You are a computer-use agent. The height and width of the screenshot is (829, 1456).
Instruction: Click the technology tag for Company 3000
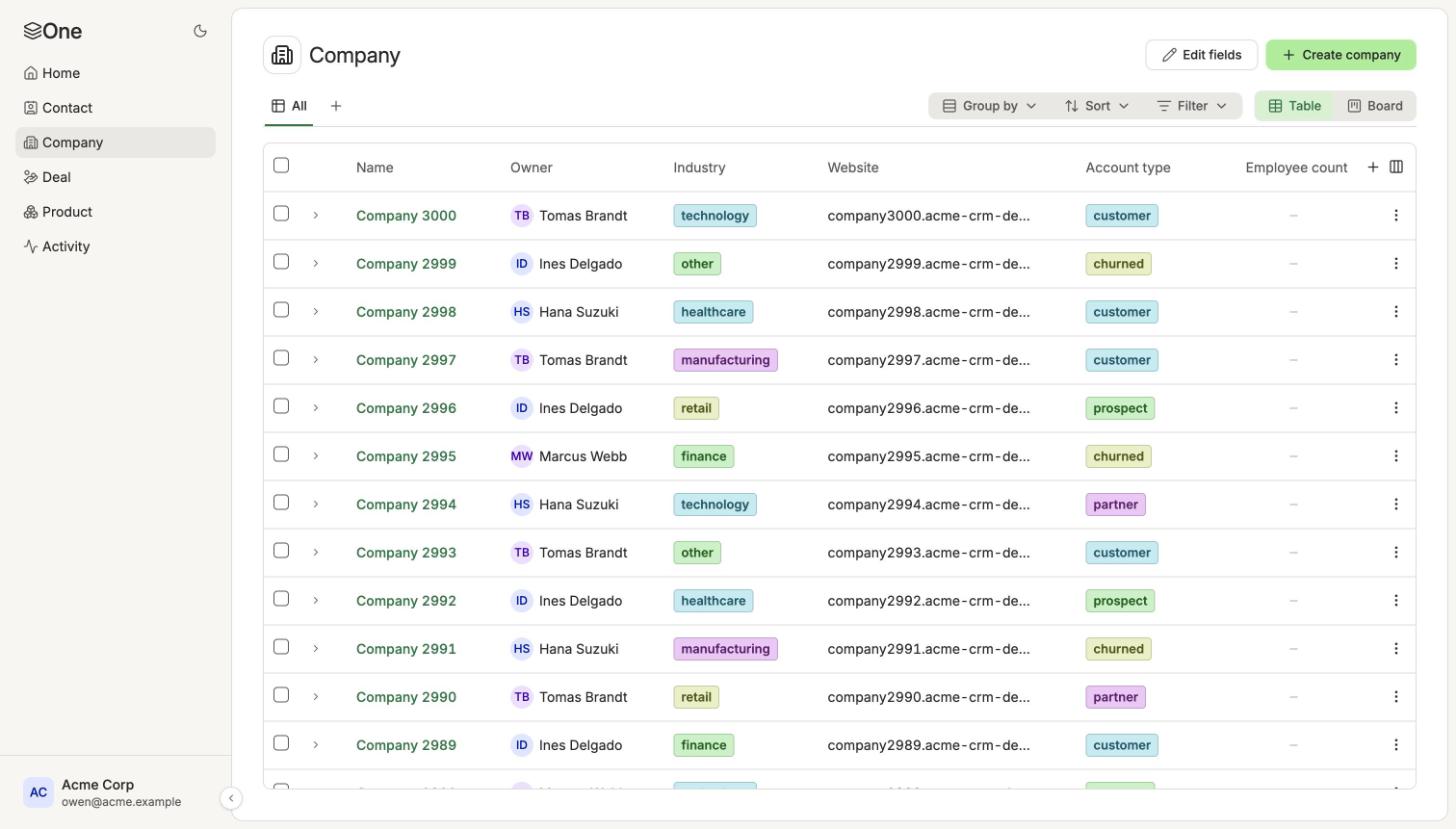[715, 216]
